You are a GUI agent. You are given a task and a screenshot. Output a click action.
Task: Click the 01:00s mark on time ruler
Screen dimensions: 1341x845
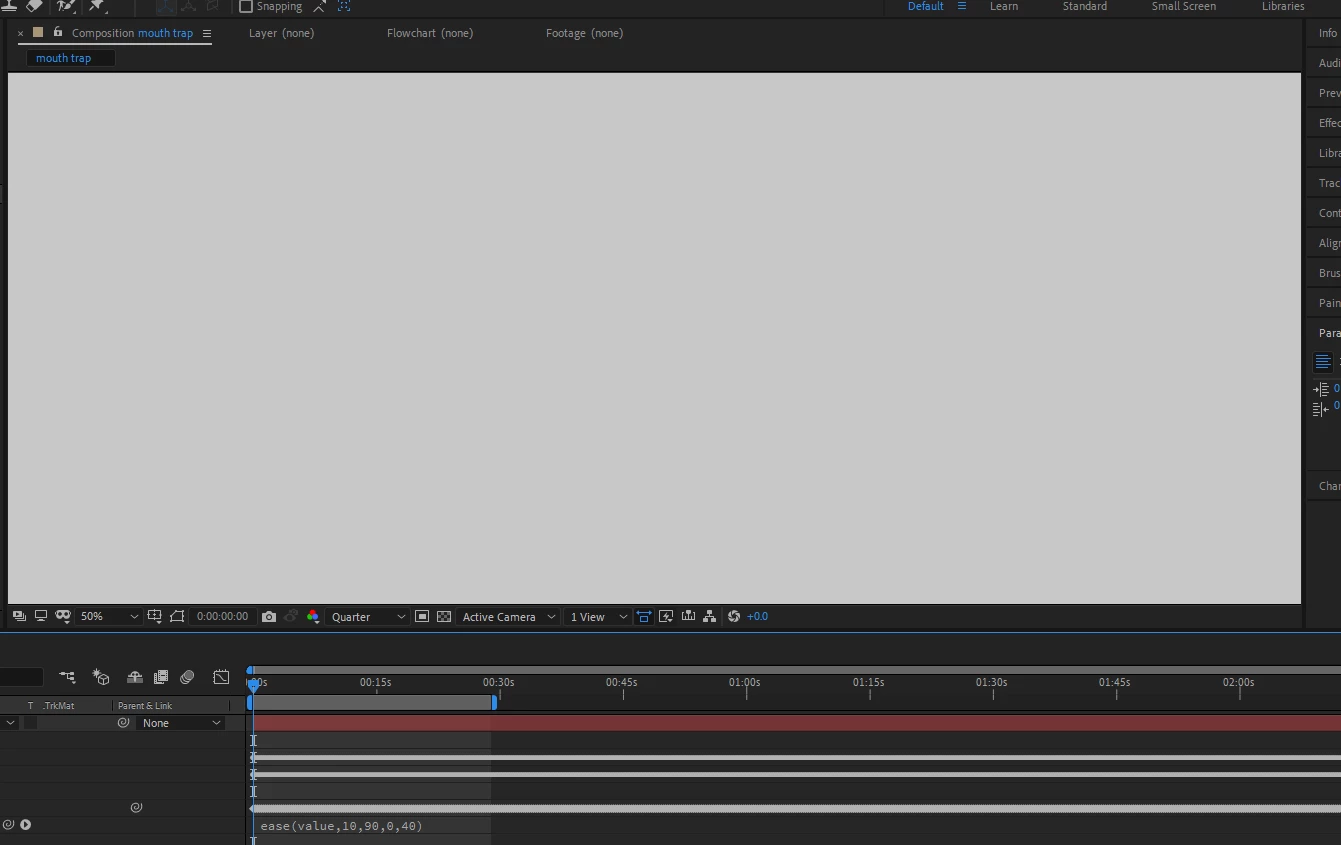pos(745,682)
